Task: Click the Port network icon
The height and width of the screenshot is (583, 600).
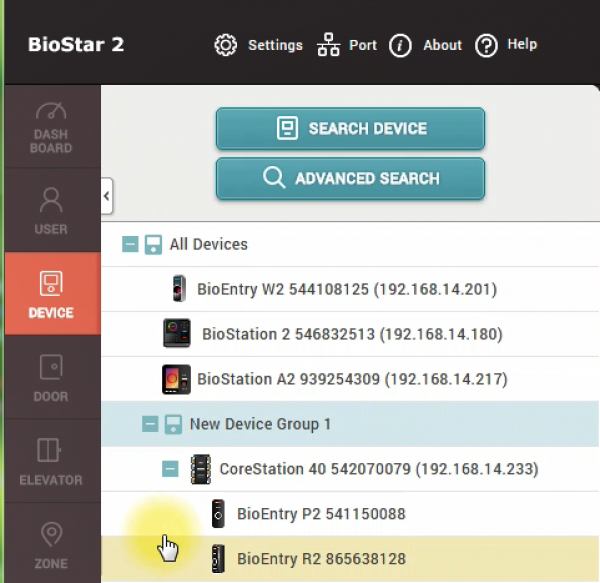Action: point(328,45)
